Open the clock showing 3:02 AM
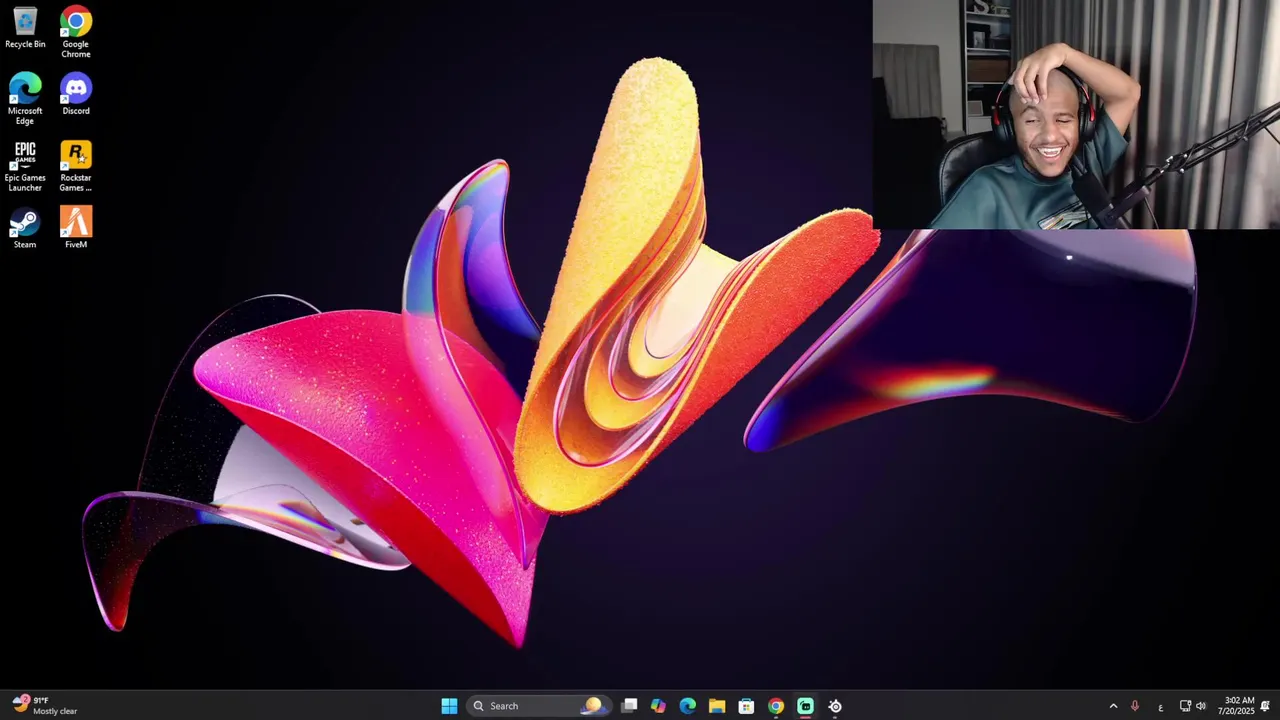Screen dimensions: 1280x720 tap(1235, 706)
